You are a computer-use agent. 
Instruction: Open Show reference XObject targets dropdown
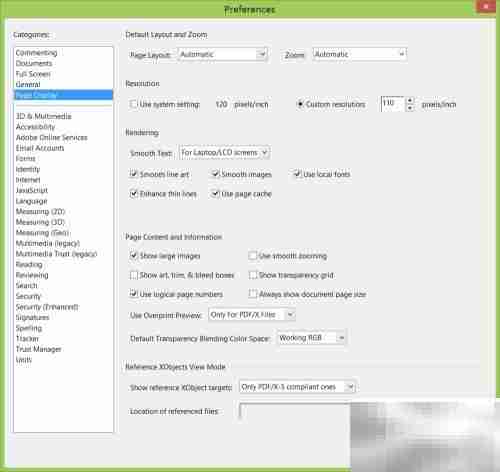297,387
